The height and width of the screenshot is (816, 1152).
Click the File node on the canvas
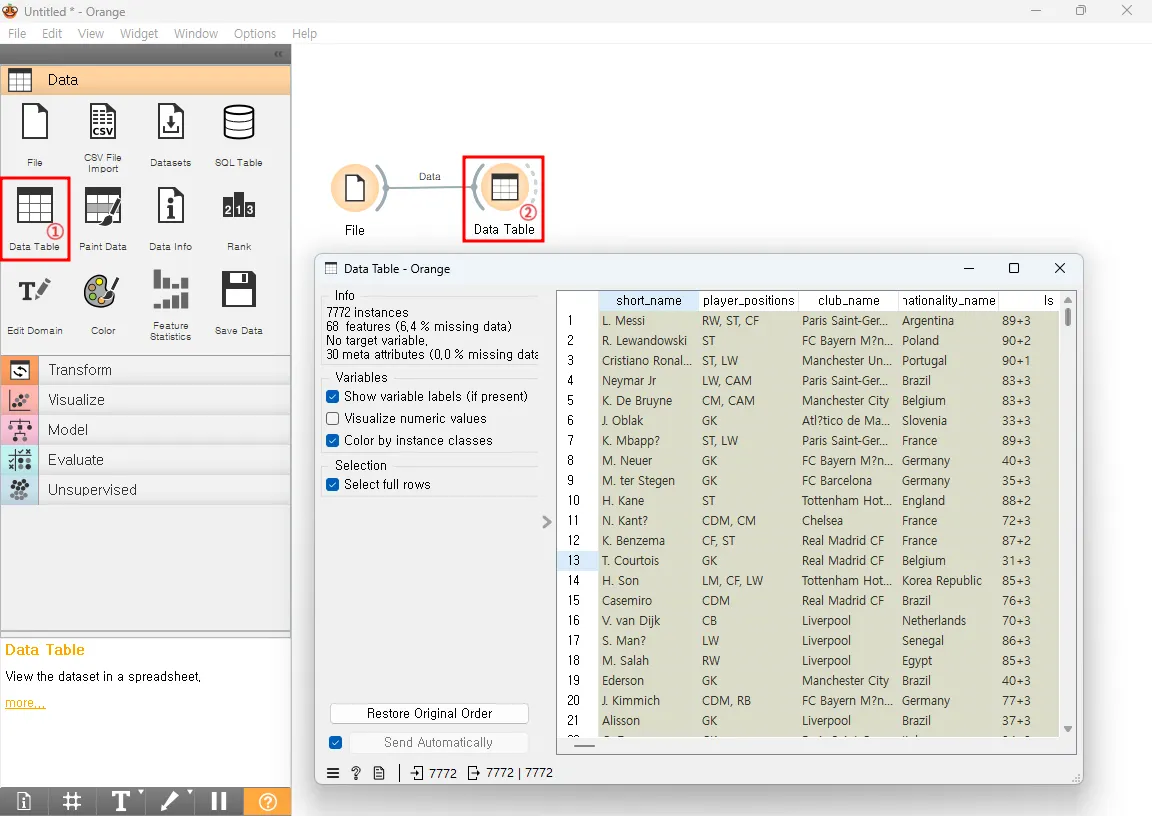355,188
